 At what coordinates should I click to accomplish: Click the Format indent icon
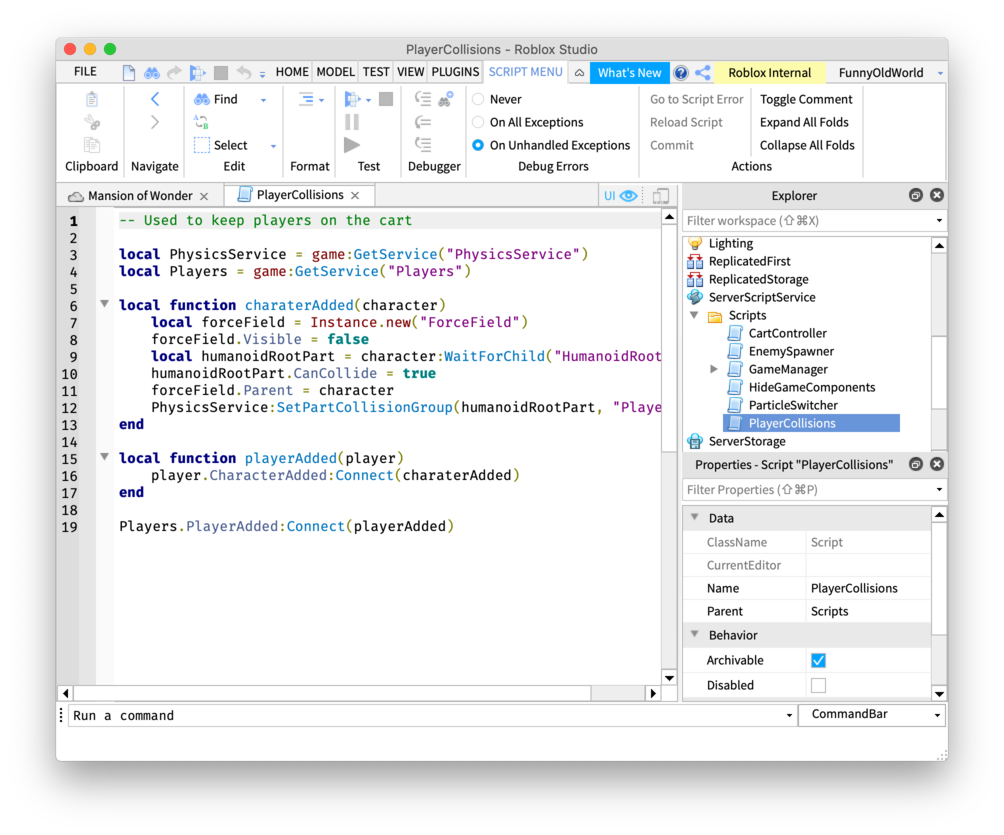306,99
